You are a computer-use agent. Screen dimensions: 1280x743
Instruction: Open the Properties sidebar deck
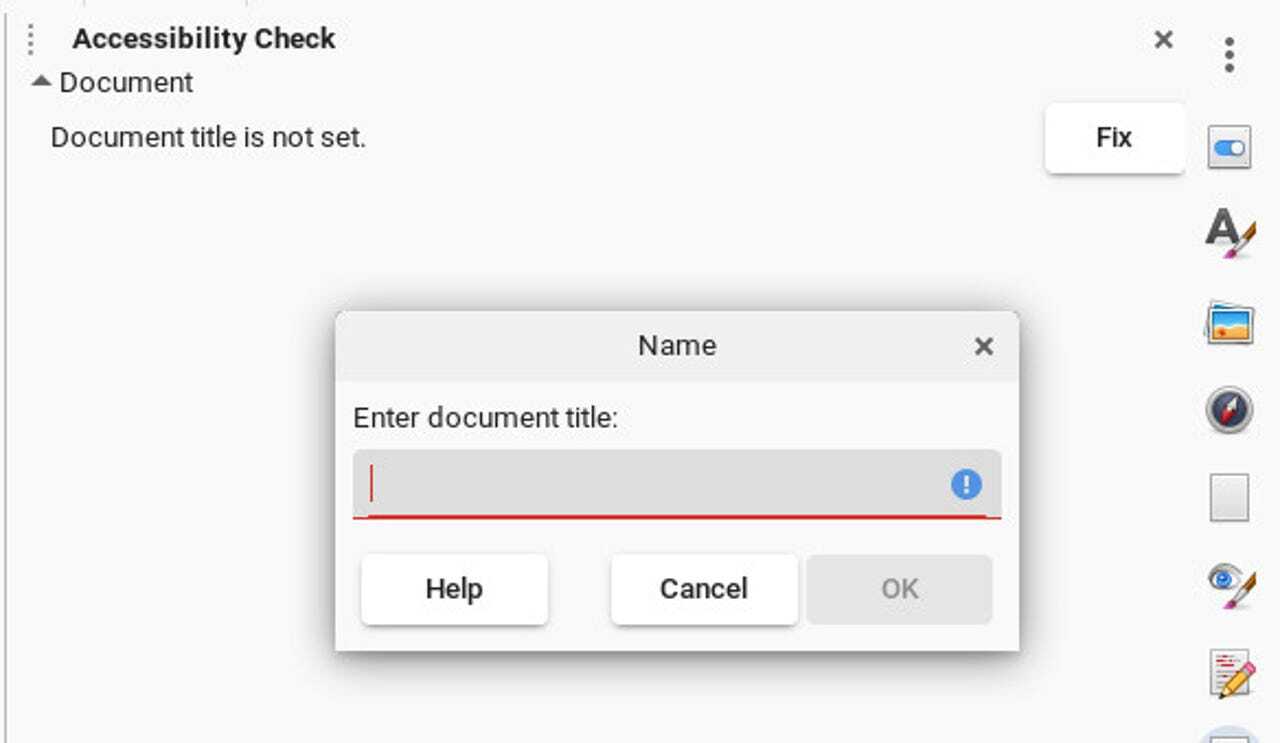pos(1229,149)
